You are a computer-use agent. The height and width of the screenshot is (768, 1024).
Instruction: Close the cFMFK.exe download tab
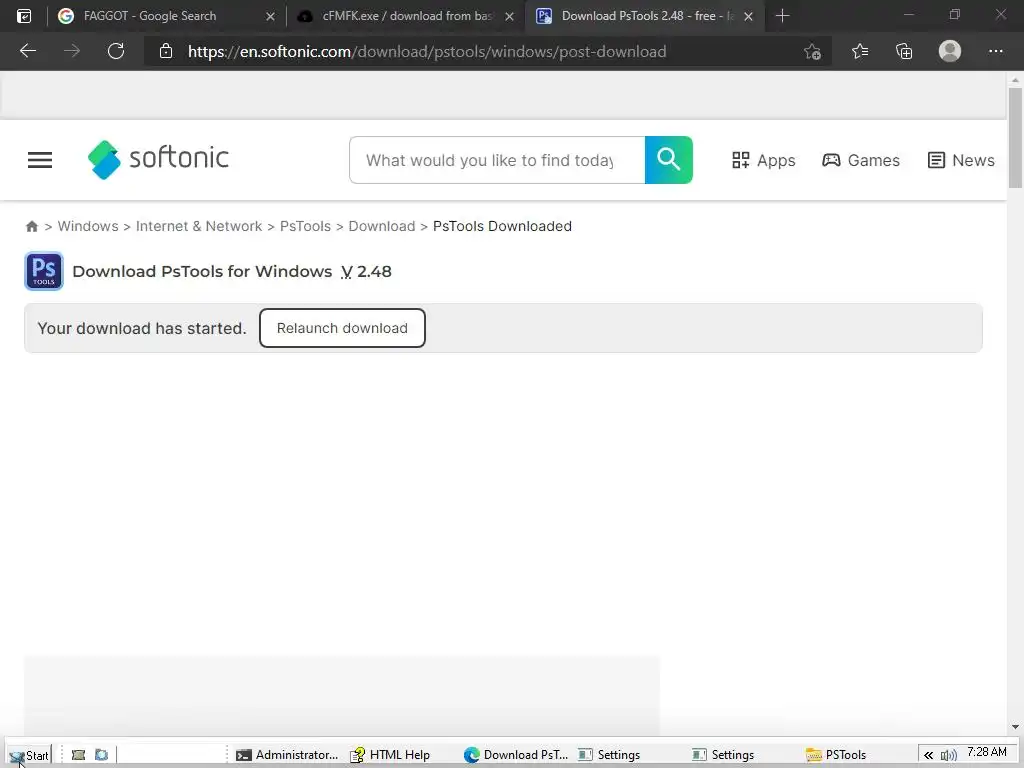509,16
